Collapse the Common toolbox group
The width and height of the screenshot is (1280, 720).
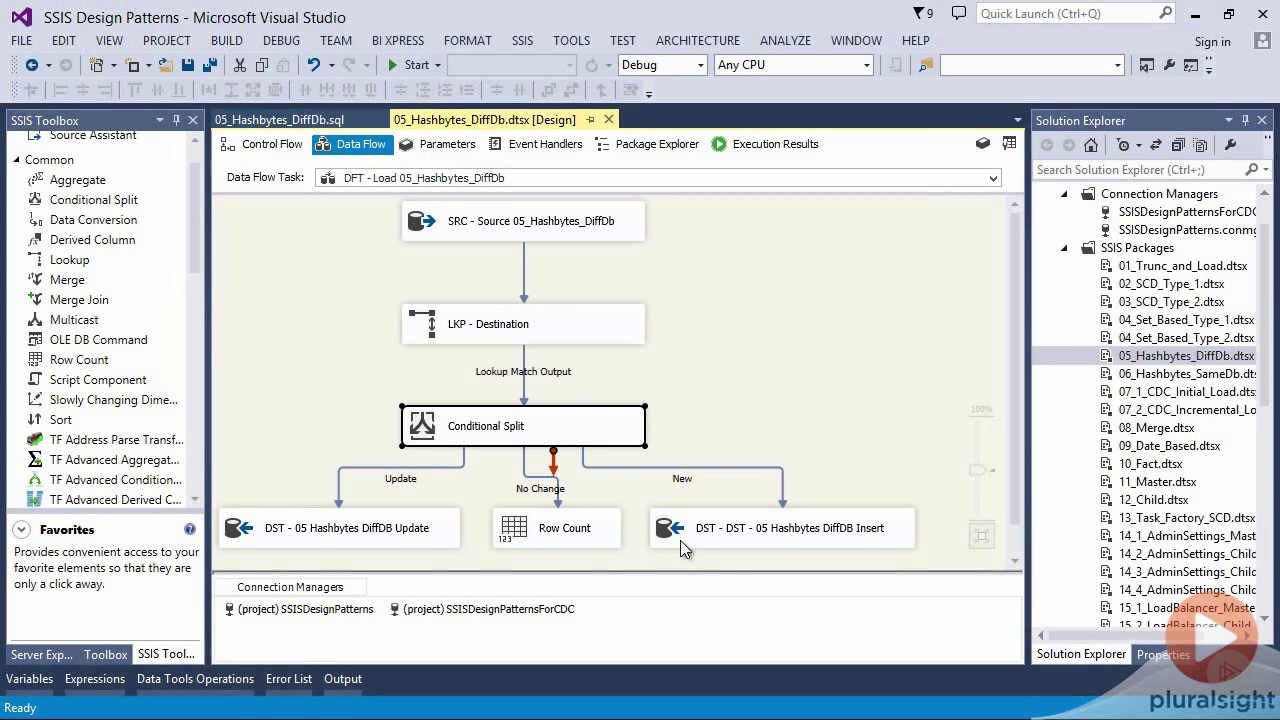tap(17, 160)
